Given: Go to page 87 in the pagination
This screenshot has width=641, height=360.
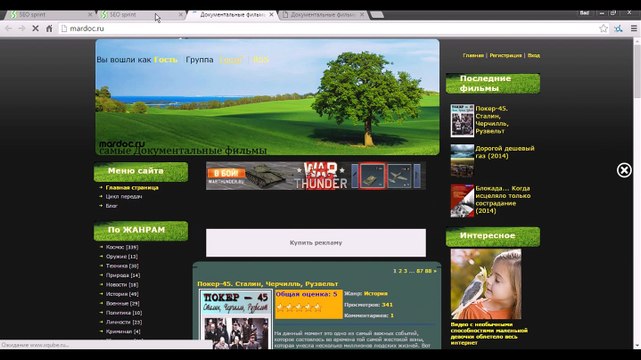Looking at the screenshot, I should 420,271.
